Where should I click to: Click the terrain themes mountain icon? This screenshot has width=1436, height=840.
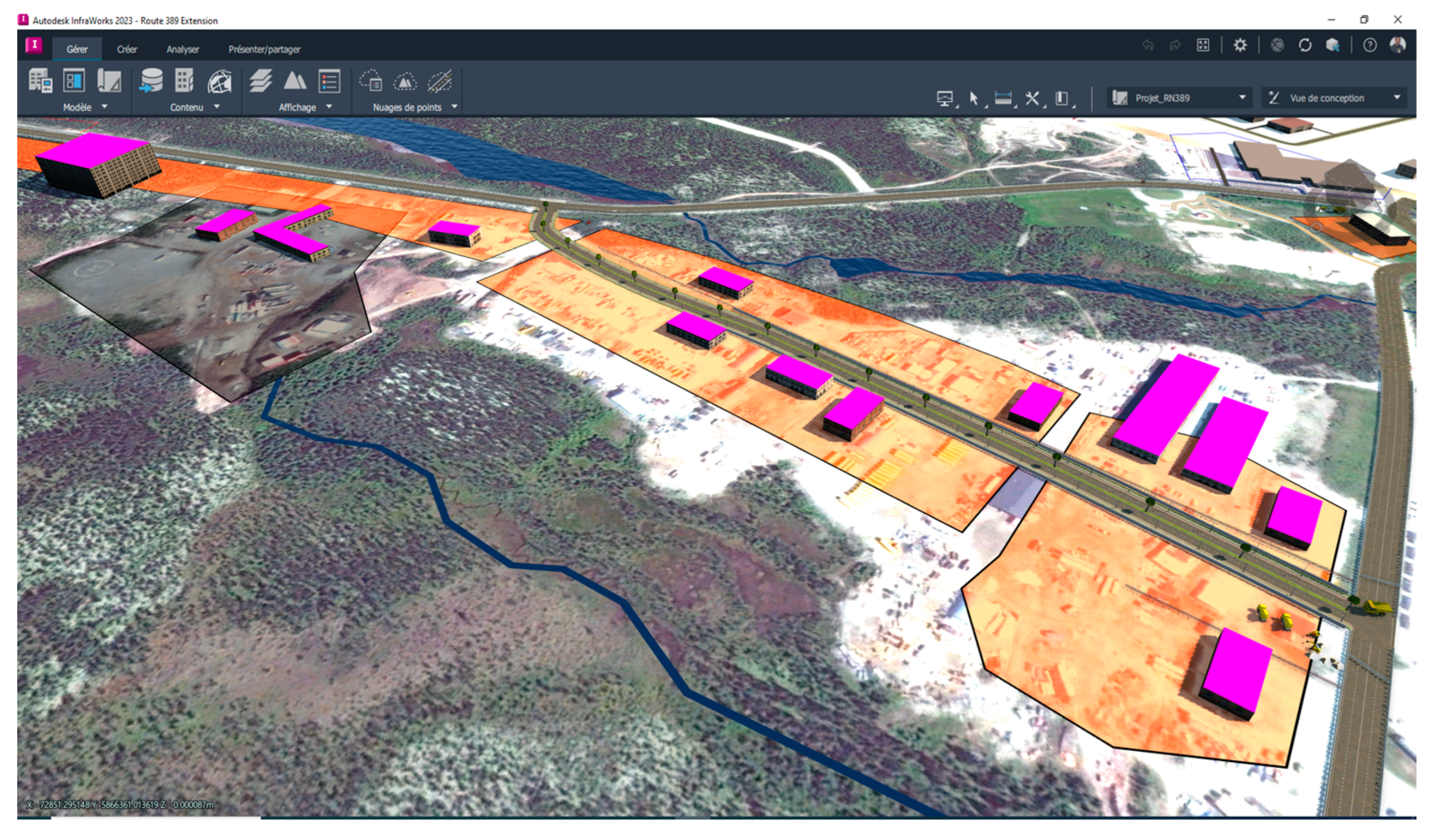click(294, 81)
